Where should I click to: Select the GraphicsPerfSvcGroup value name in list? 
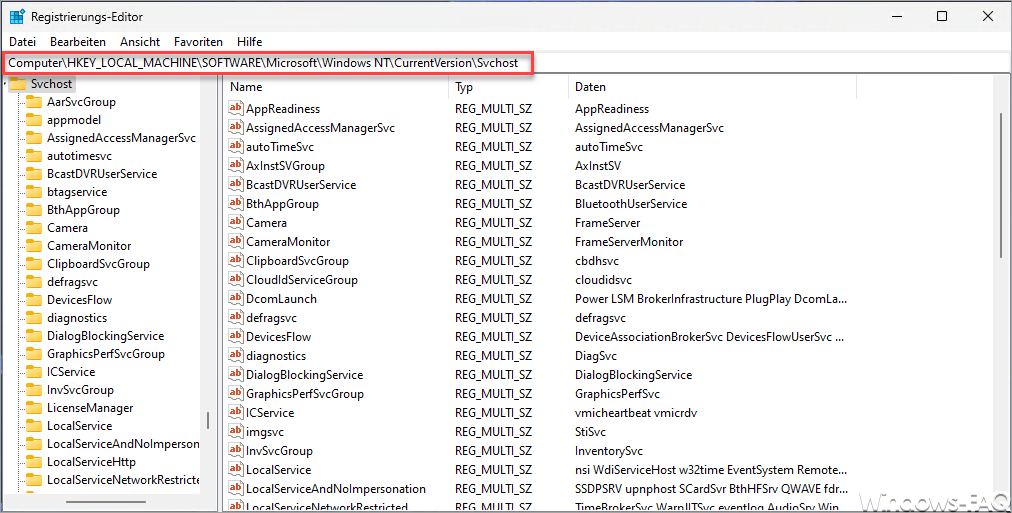[x=305, y=394]
